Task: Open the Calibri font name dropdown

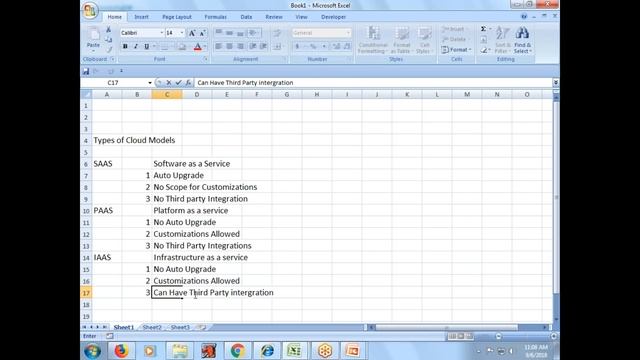Action: pos(162,33)
